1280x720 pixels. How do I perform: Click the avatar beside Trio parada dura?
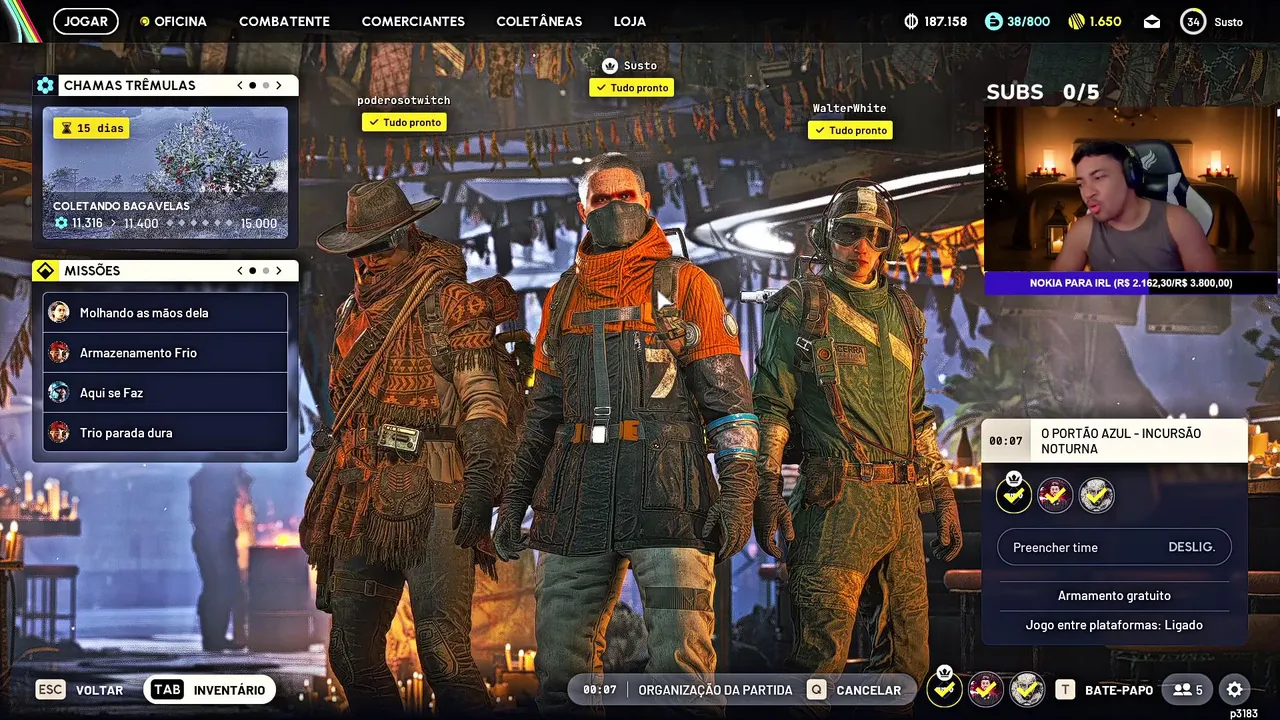click(59, 432)
